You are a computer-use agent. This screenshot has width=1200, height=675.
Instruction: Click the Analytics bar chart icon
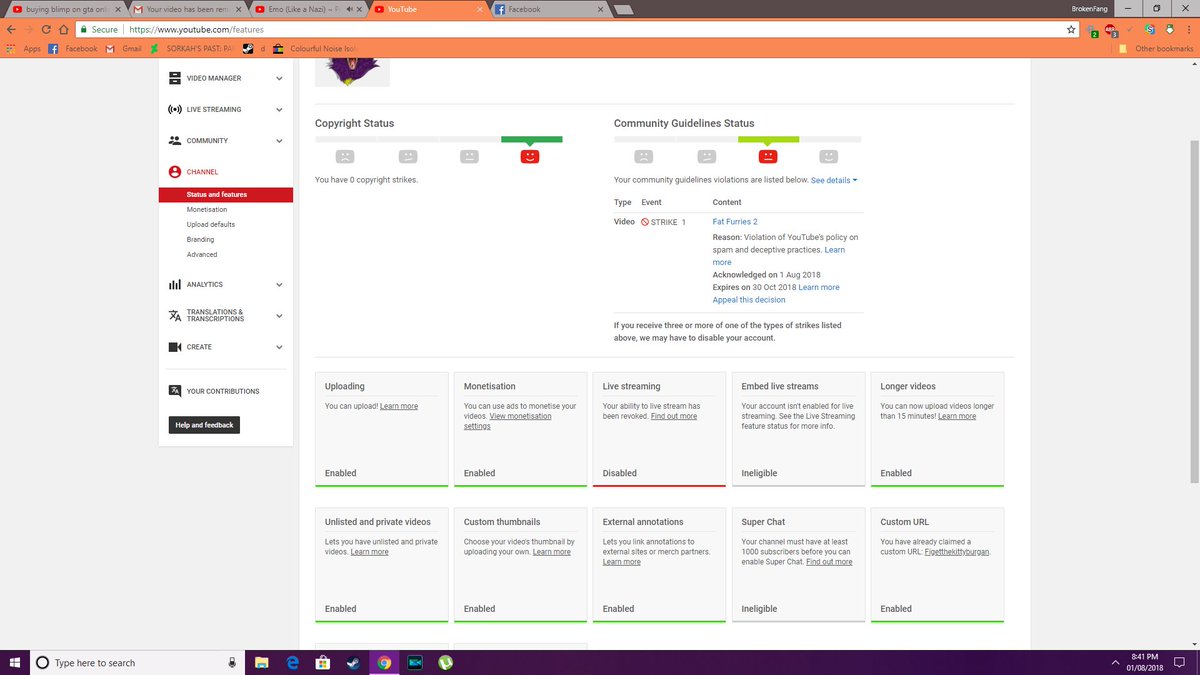tap(175, 285)
